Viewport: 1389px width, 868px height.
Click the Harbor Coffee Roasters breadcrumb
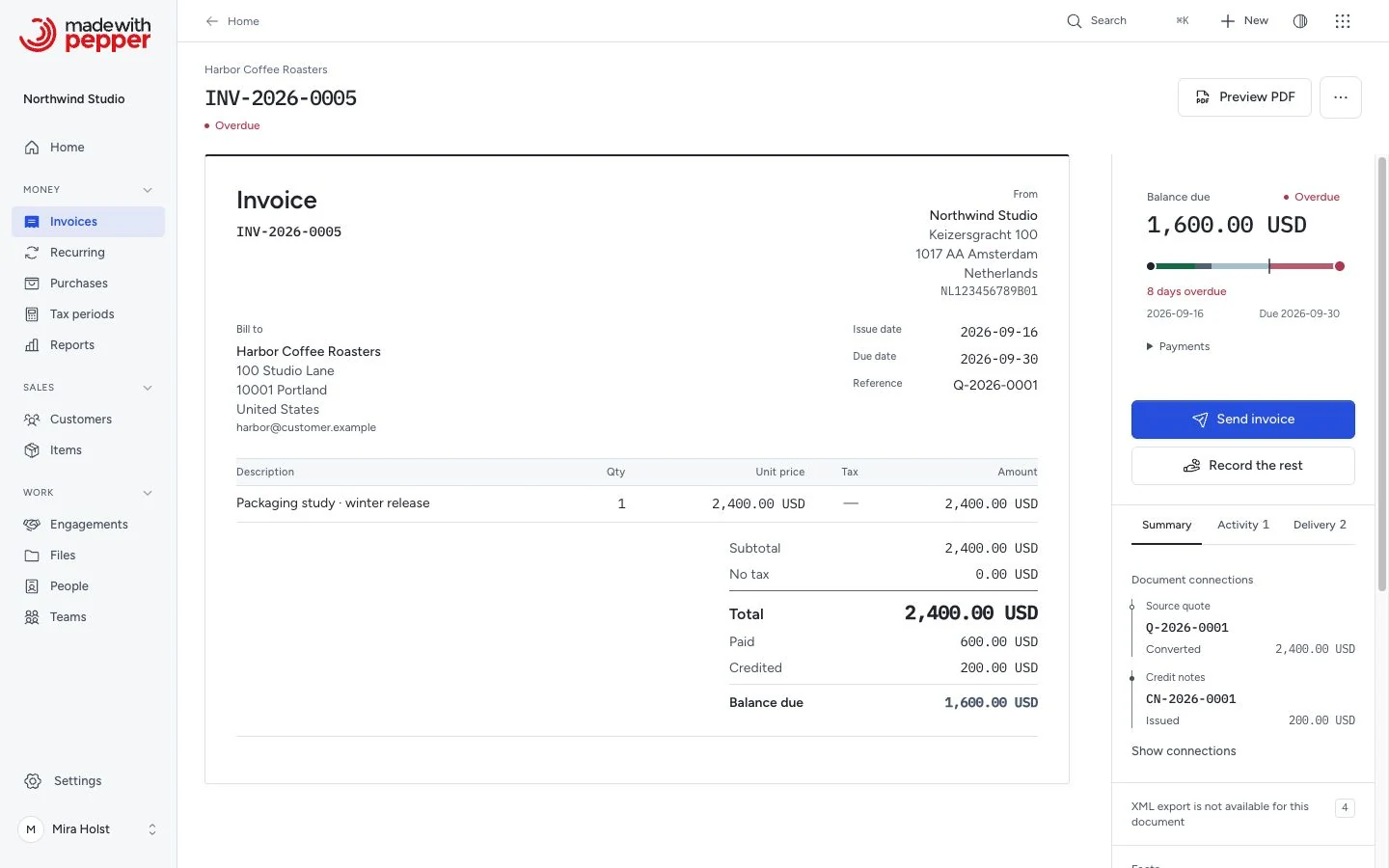266,69
